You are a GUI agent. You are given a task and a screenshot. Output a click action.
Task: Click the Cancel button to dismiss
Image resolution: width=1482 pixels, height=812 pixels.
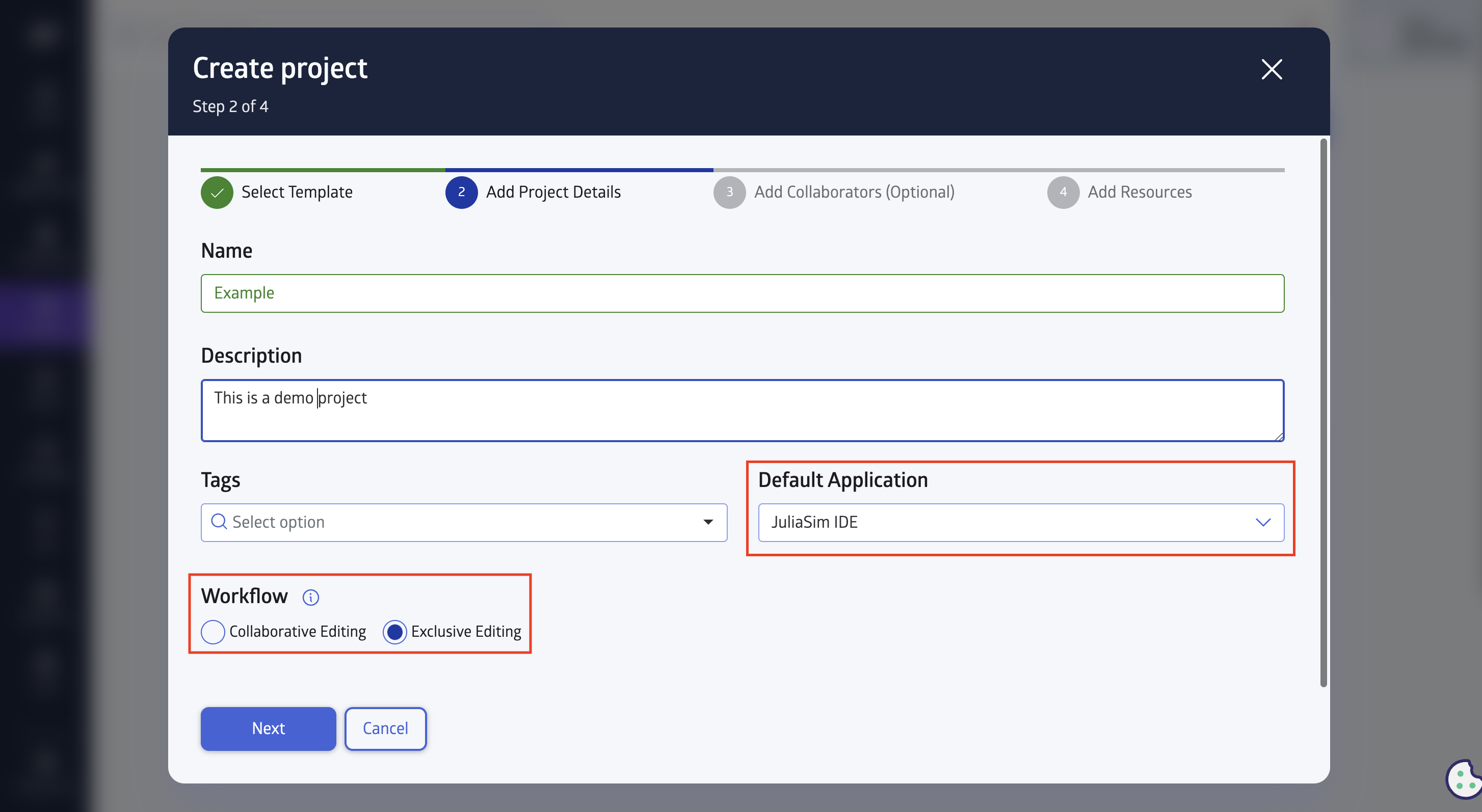click(385, 728)
